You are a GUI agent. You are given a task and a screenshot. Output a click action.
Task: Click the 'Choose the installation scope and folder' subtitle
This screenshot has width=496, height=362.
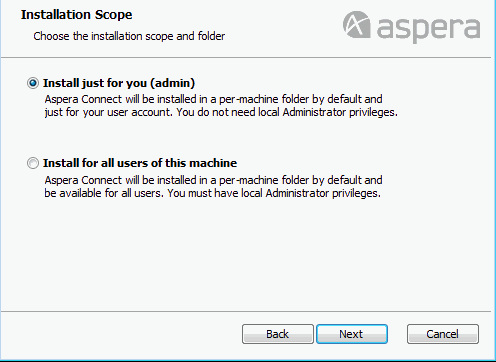pyautogui.click(x=129, y=36)
